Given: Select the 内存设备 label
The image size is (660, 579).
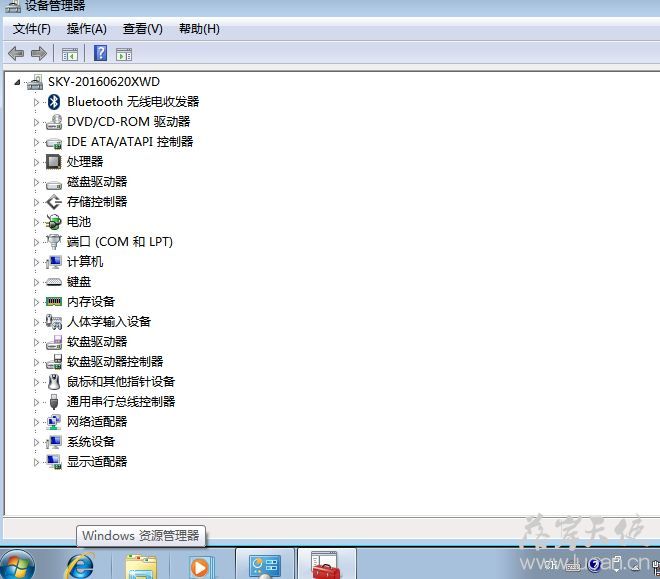Looking at the screenshot, I should (x=91, y=302).
